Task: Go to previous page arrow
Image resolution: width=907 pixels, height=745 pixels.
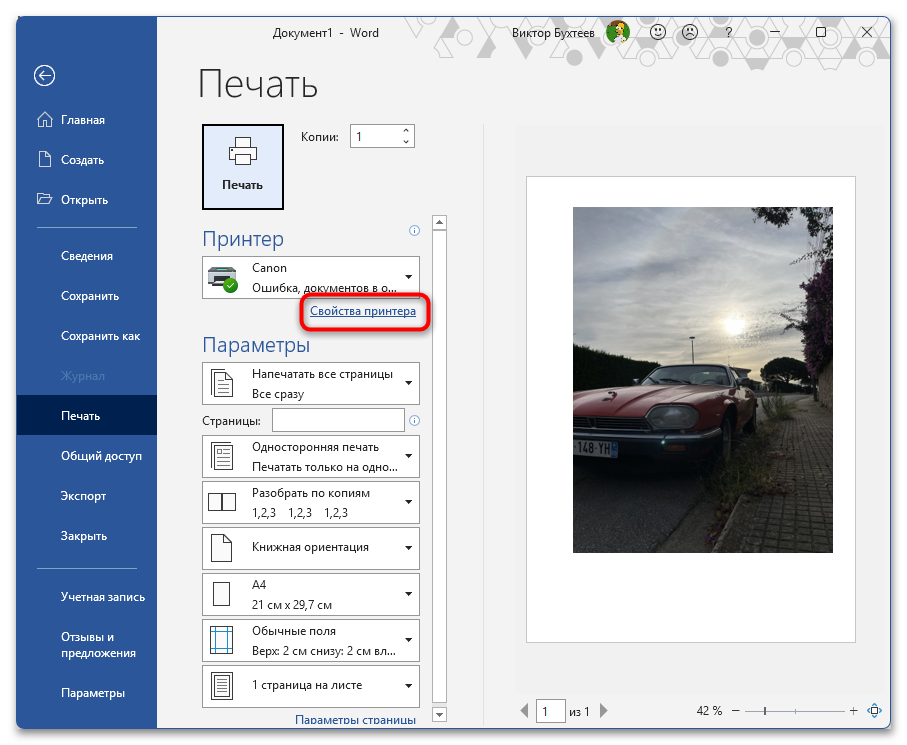Action: tap(525, 711)
